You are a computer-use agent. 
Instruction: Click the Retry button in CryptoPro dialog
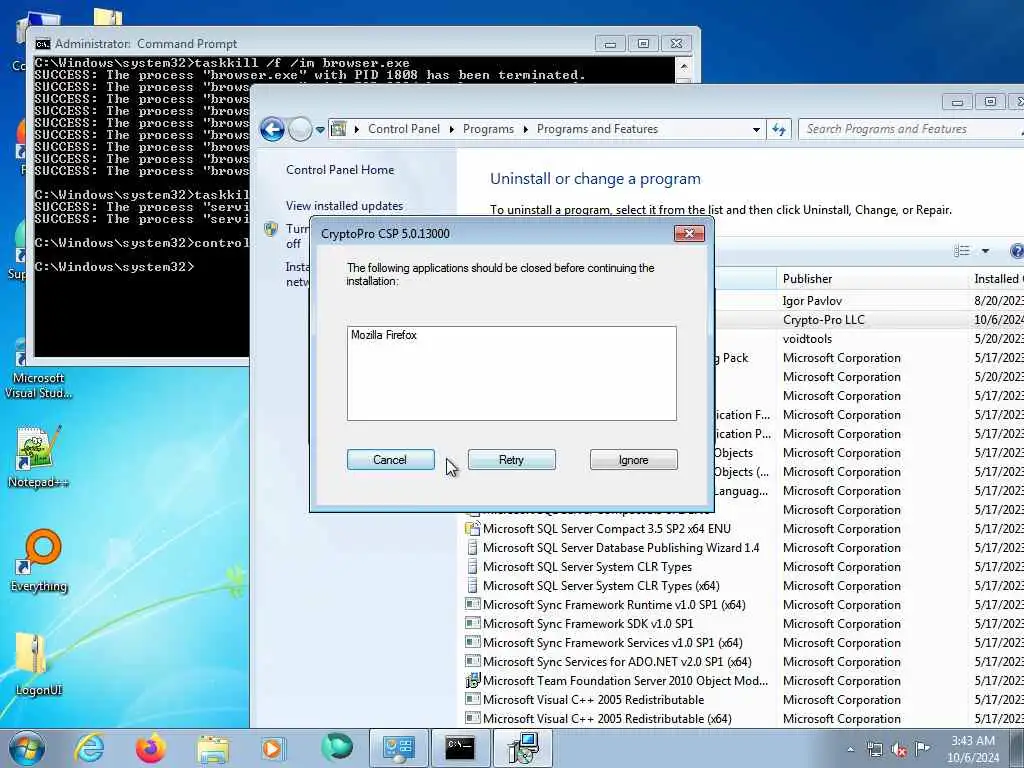(x=511, y=460)
